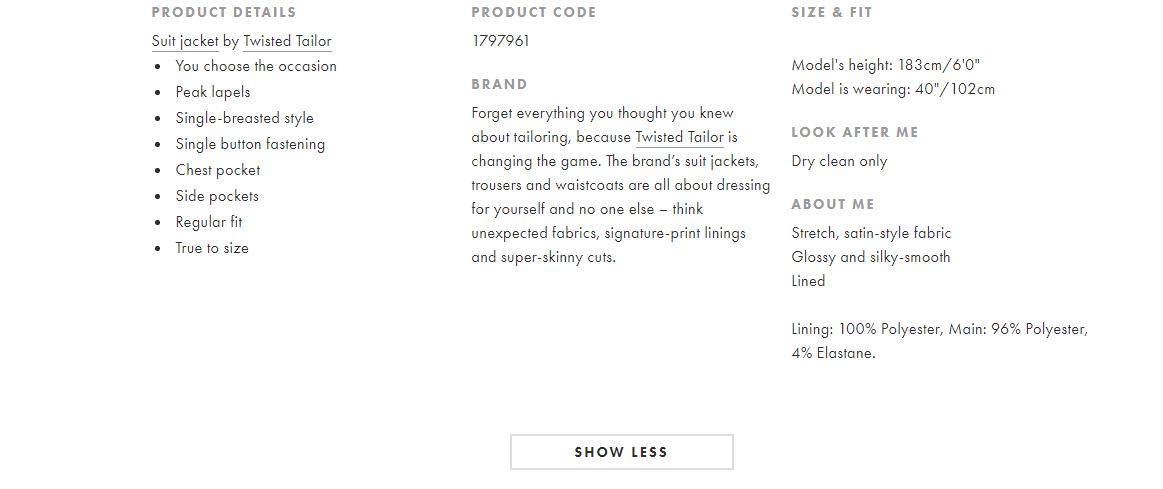
Task: Select the product code 1797961
Action: pos(501,41)
